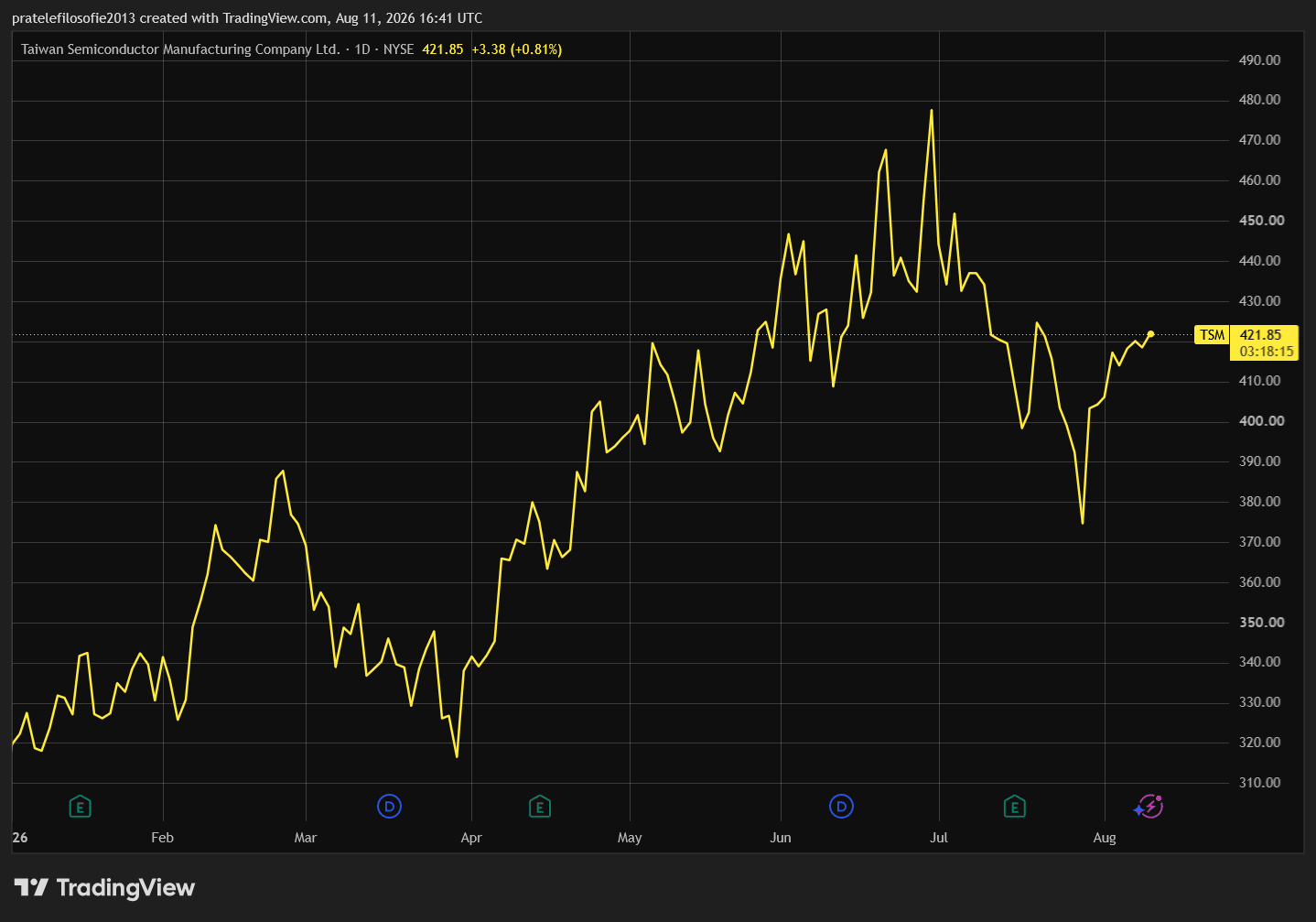The height and width of the screenshot is (922, 1316).
Task: Click the Apr label on the time axis
Action: click(x=471, y=838)
